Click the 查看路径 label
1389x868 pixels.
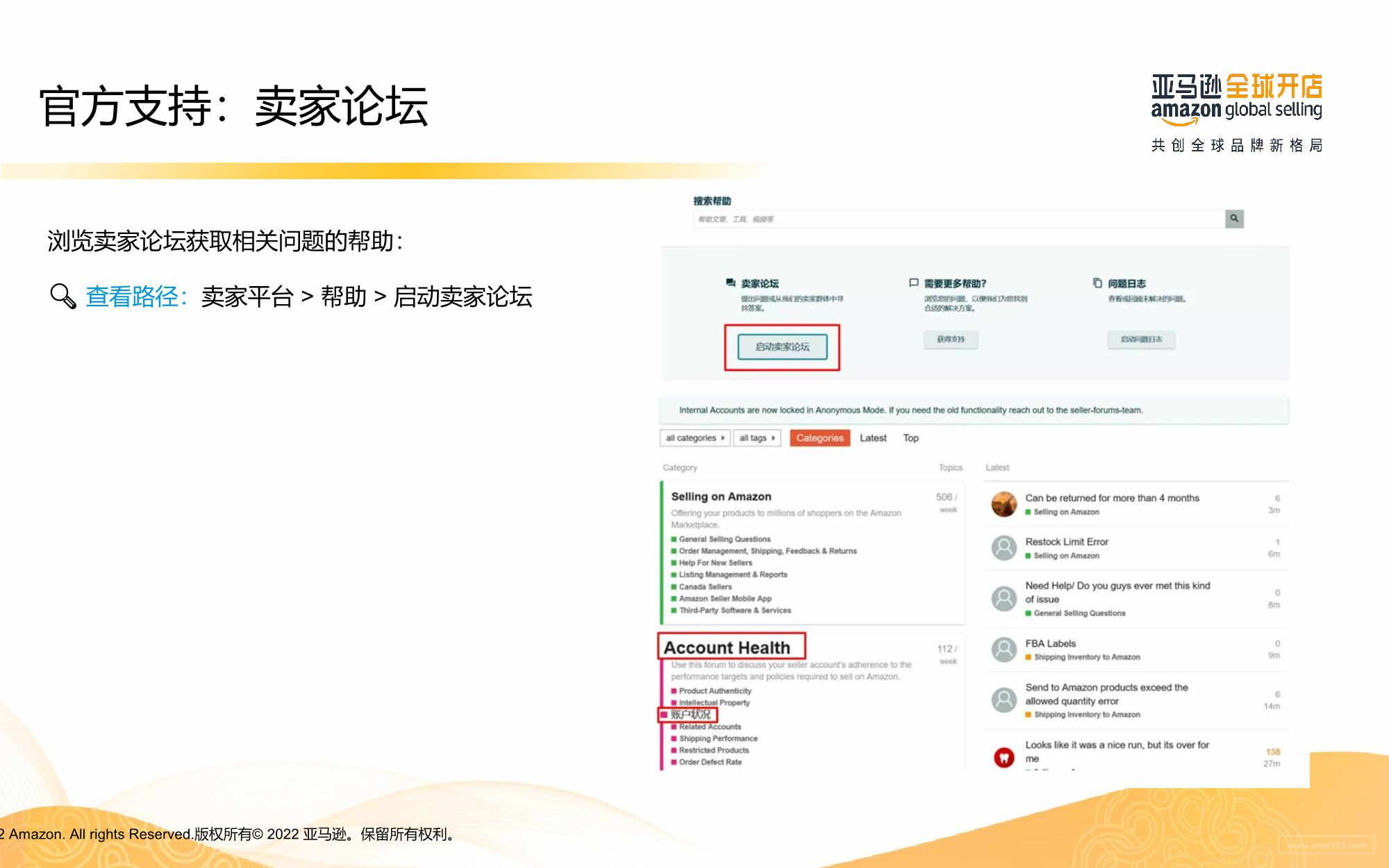[x=136, y=297]
